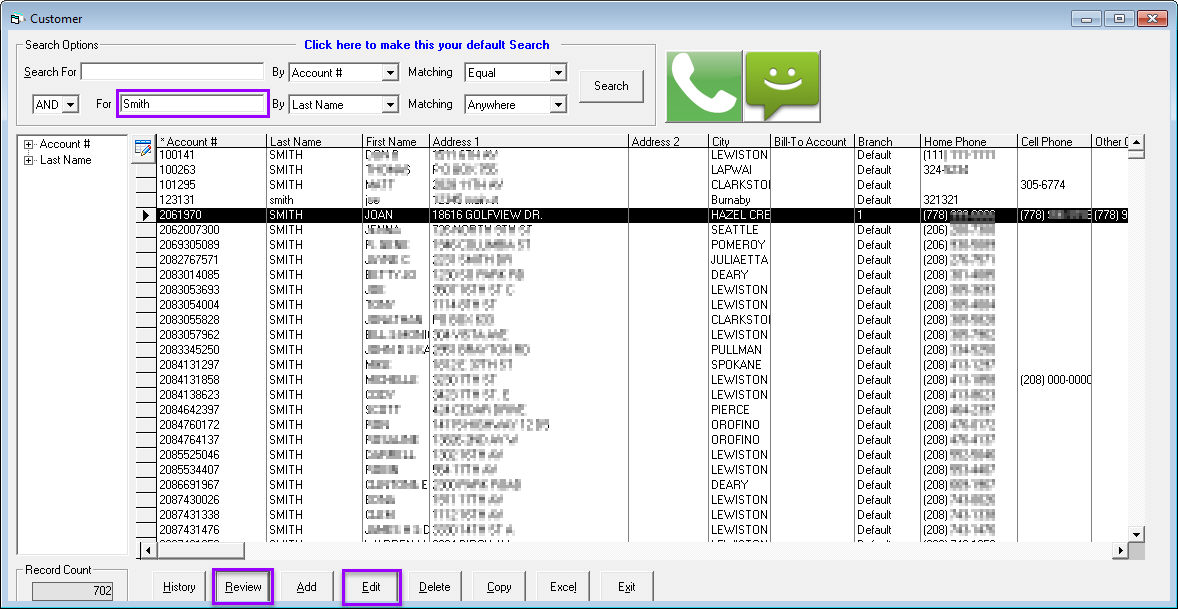Click the Add button
This screenshot has width=1178, height=609.
tap(307, 587)
